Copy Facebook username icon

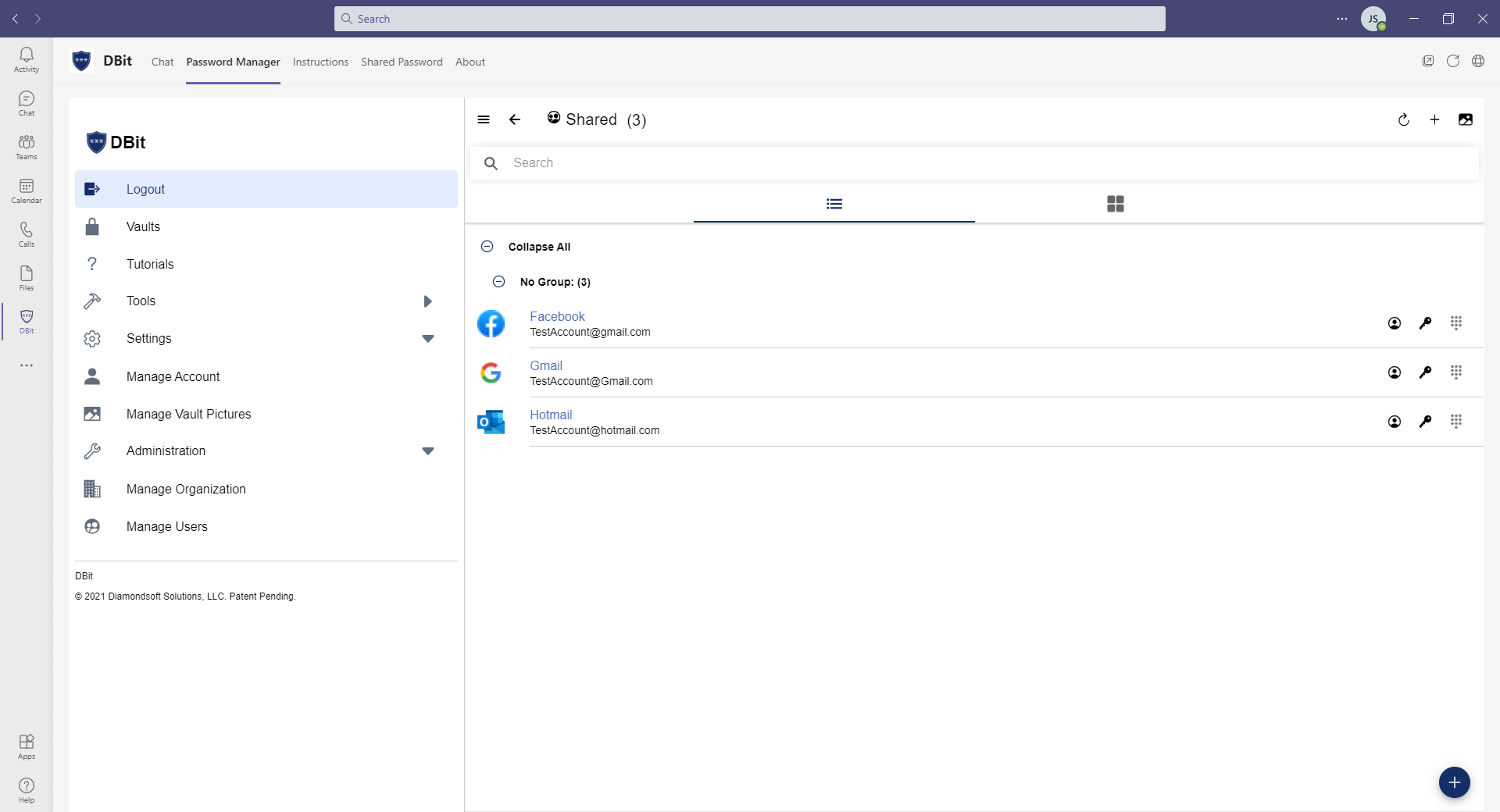click(x=1395, y=323)
